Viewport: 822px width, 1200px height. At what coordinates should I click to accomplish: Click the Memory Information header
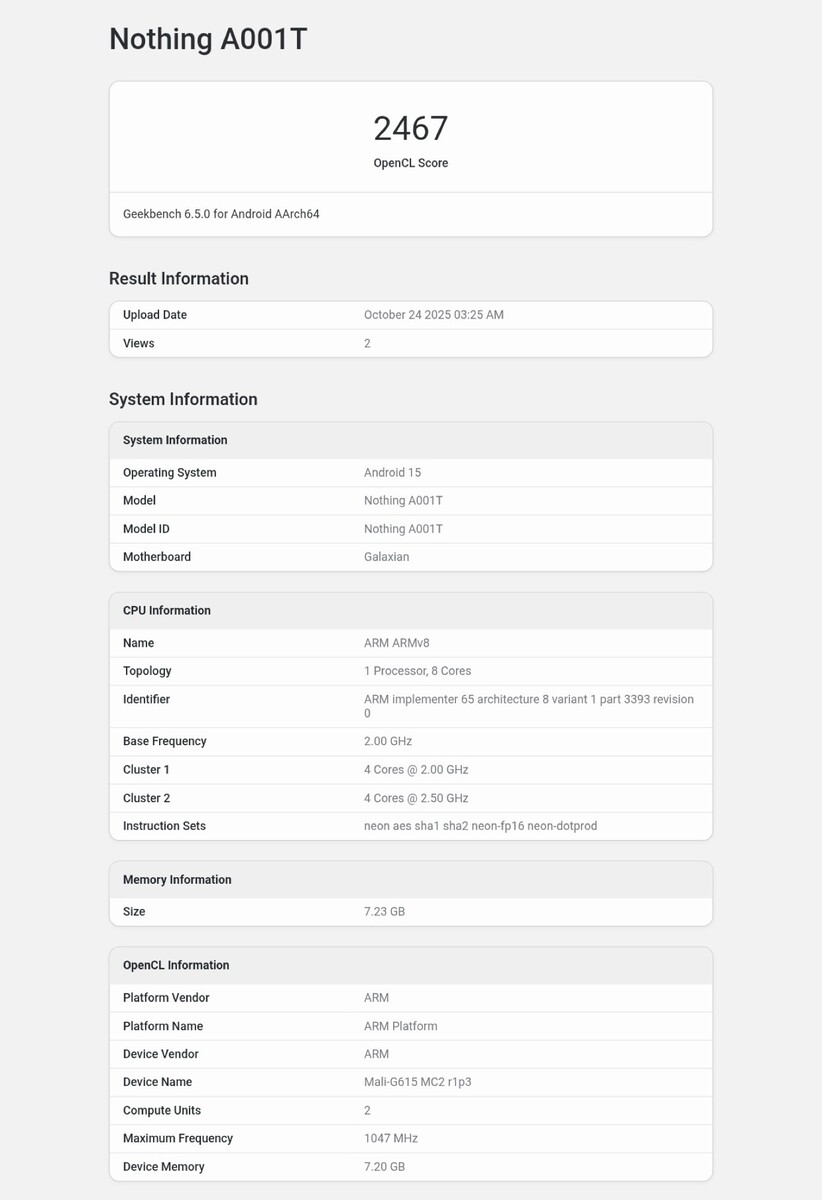tap(177, 880)
